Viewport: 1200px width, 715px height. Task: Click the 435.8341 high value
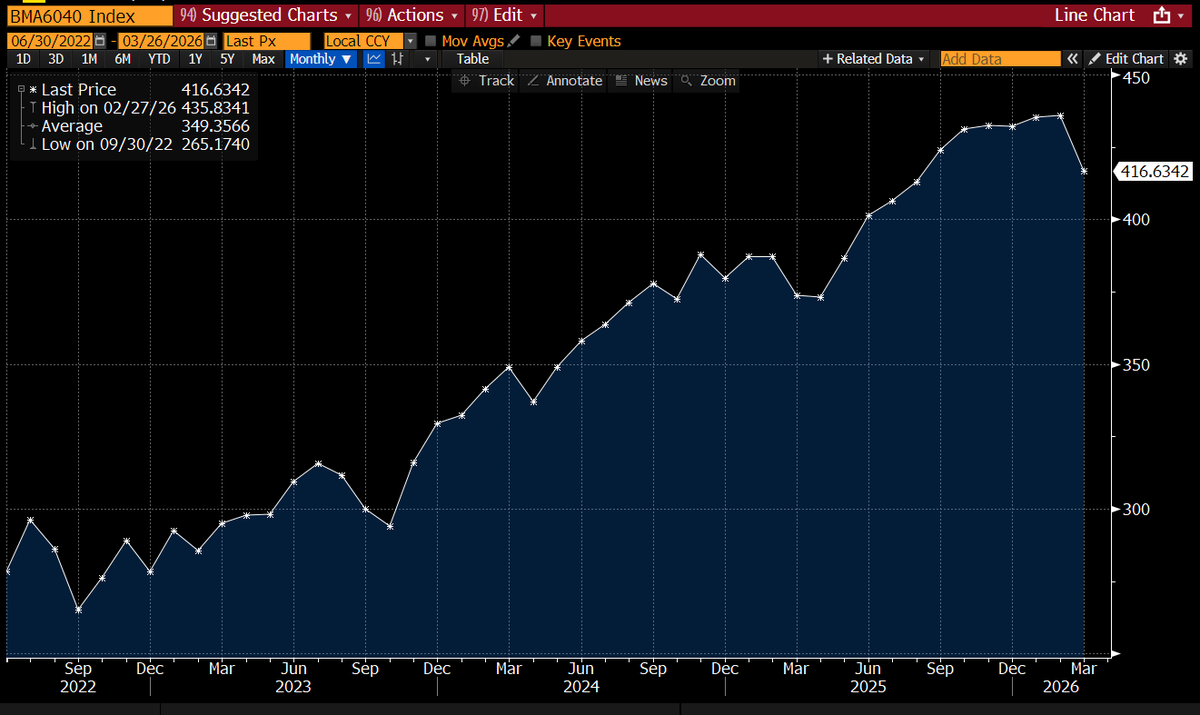pyautogui.click(x=215, y=108)
